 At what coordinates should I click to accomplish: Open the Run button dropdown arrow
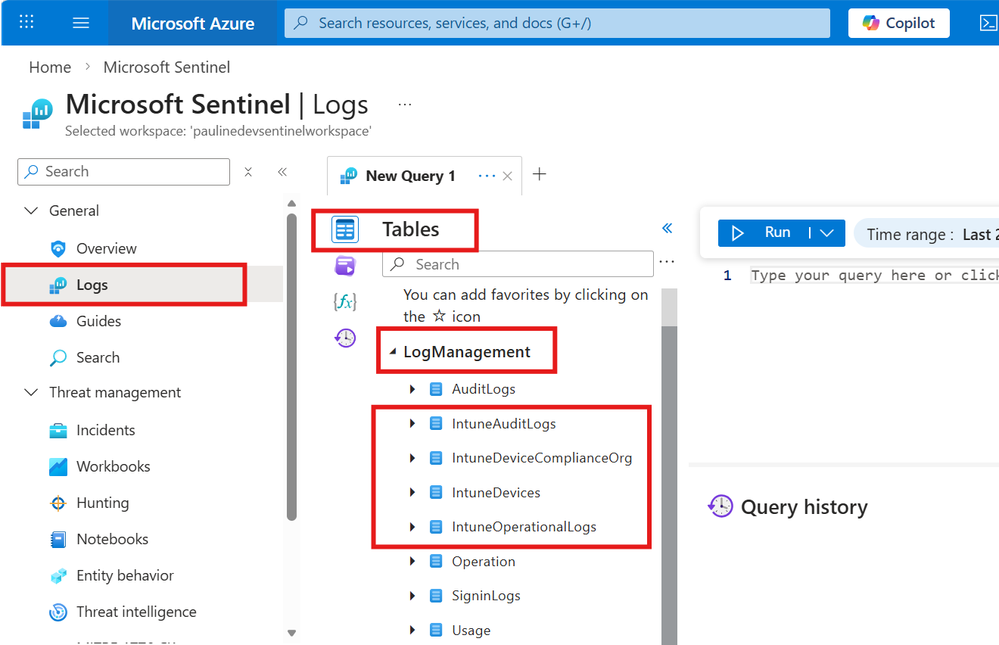[827, 233]
